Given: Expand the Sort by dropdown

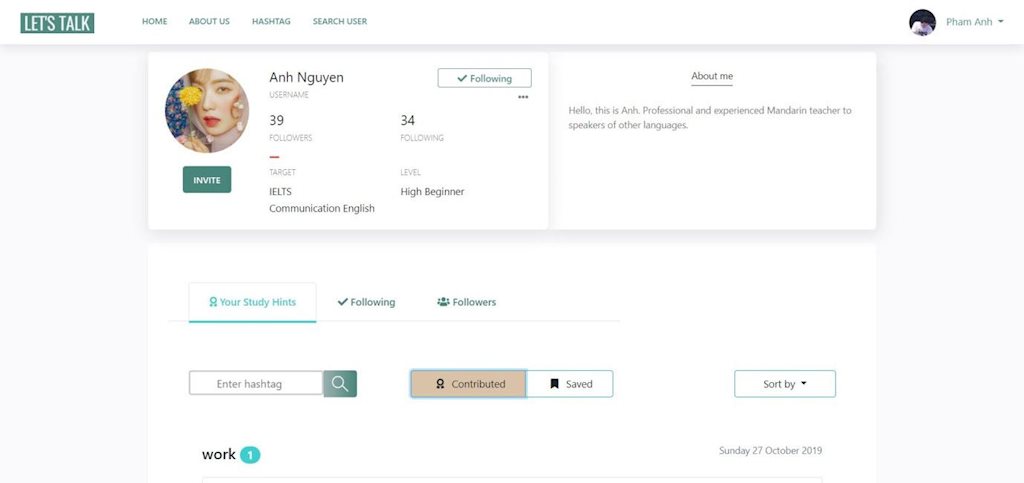Looking at the screenshot, I should pyautogui.click(x=784, y=384).
